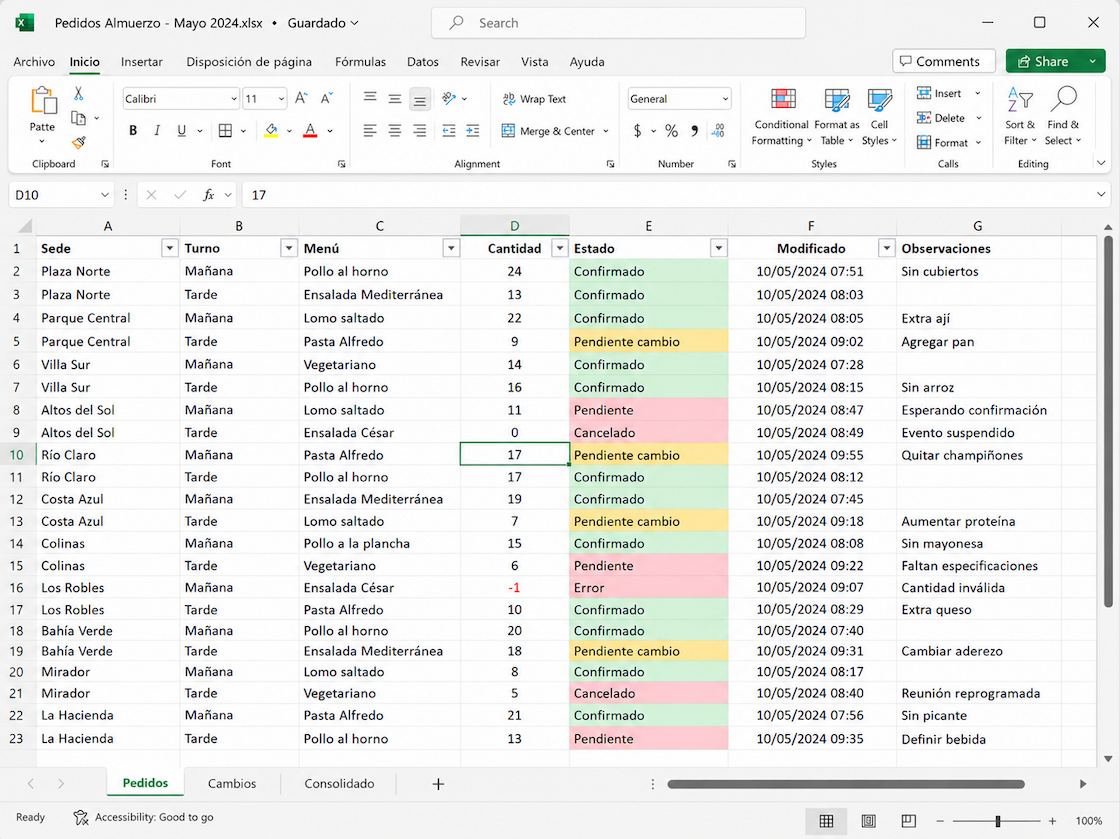Image resolution: width=1120 pixels, height=839 pixels.
Task: Toggle Wrap Text
Action: 534,99
